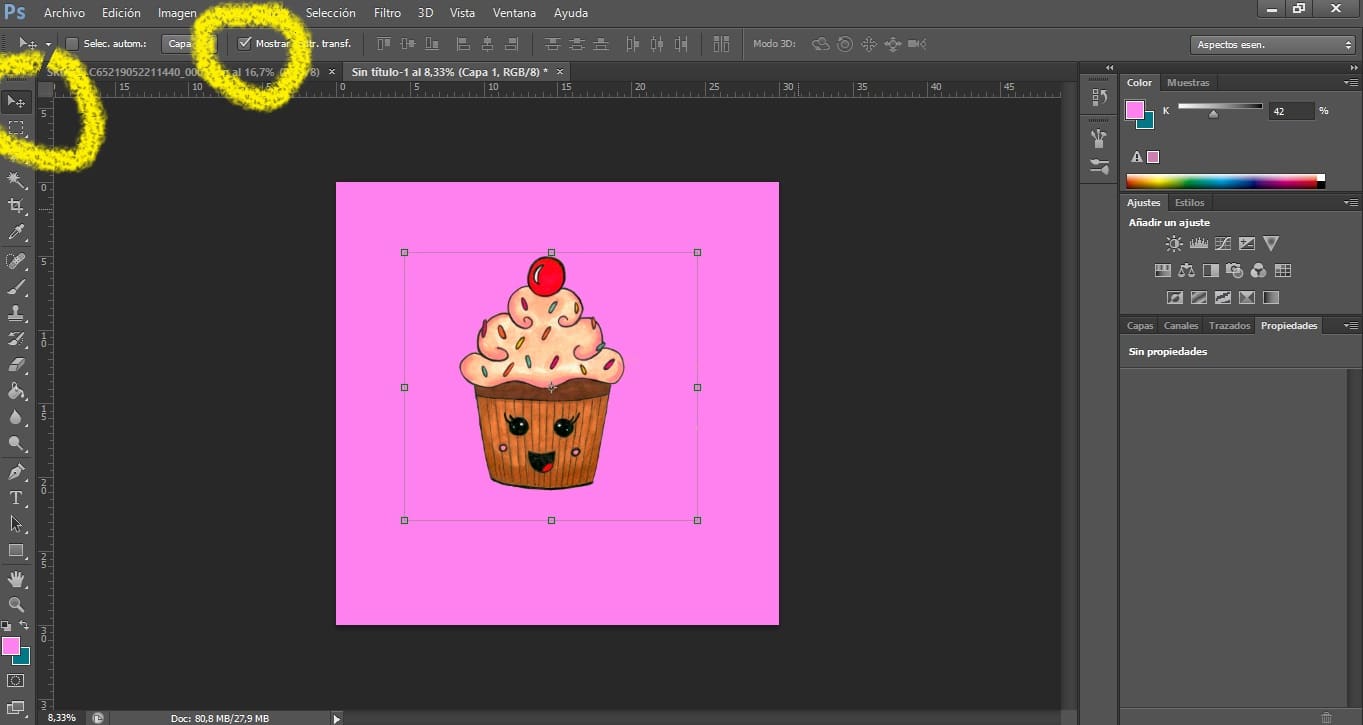Uncheck Mostrar contr. transf. checkbox
Viewport: 1363px width, 725px height.
coord(245,43)
